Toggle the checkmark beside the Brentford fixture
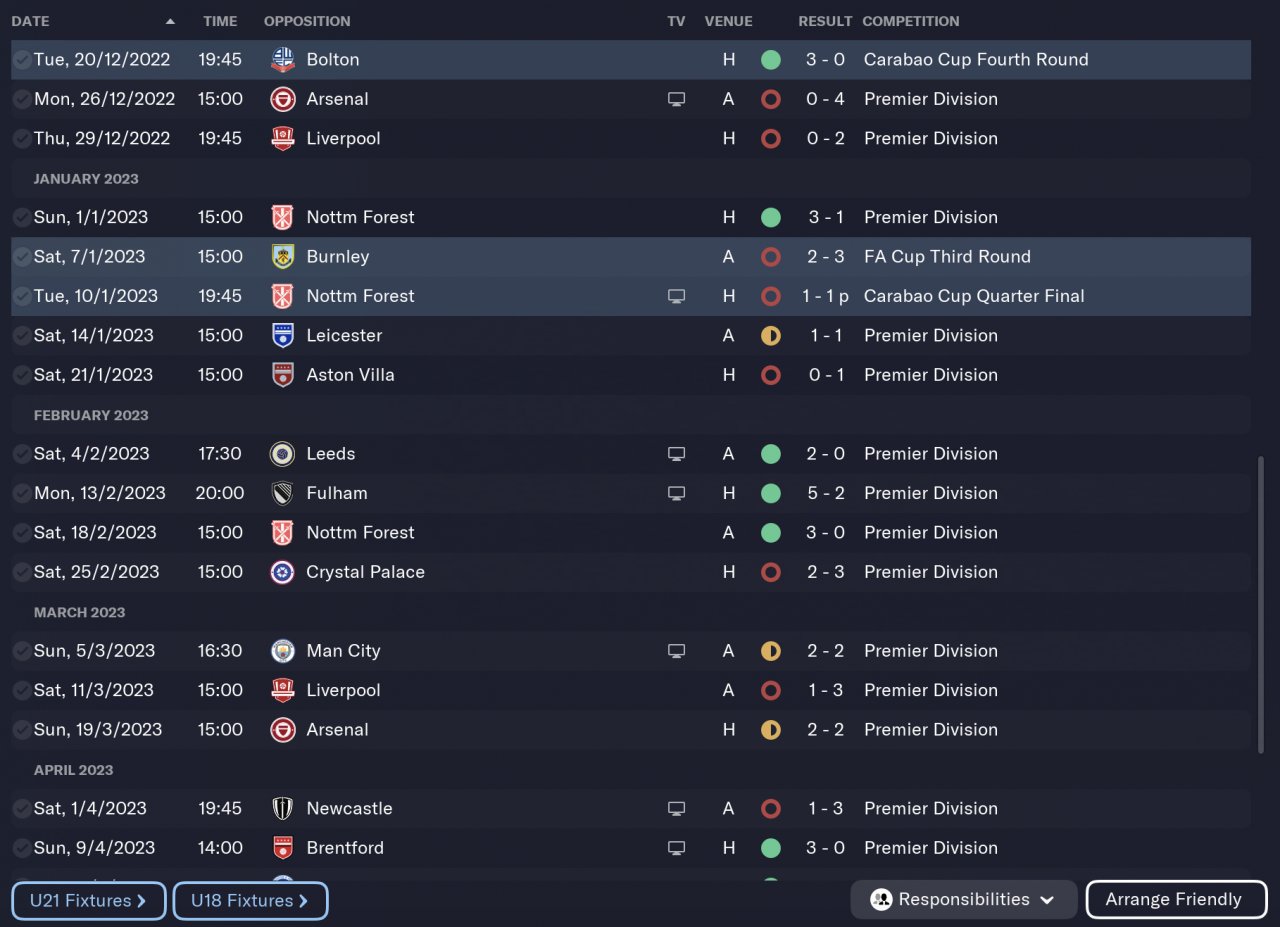Image resolution: width=1280 pixels, height=927 pixels. pyautogui.click(x=21, y=848)
